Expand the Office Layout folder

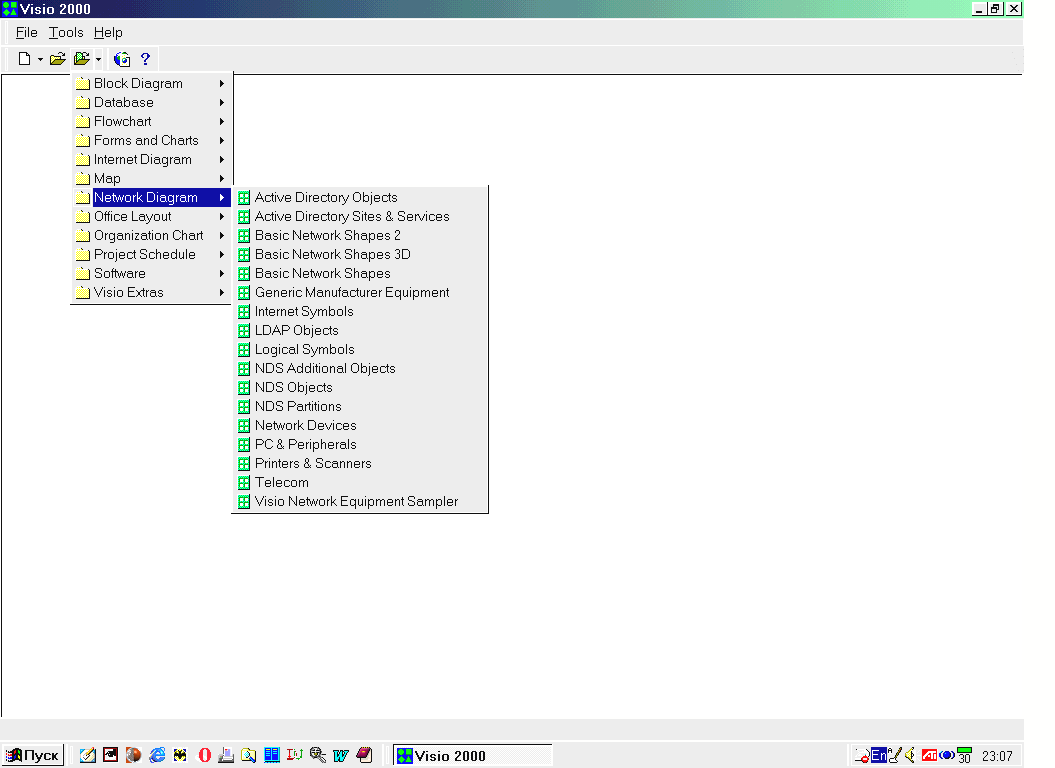(x=151, y=216)
